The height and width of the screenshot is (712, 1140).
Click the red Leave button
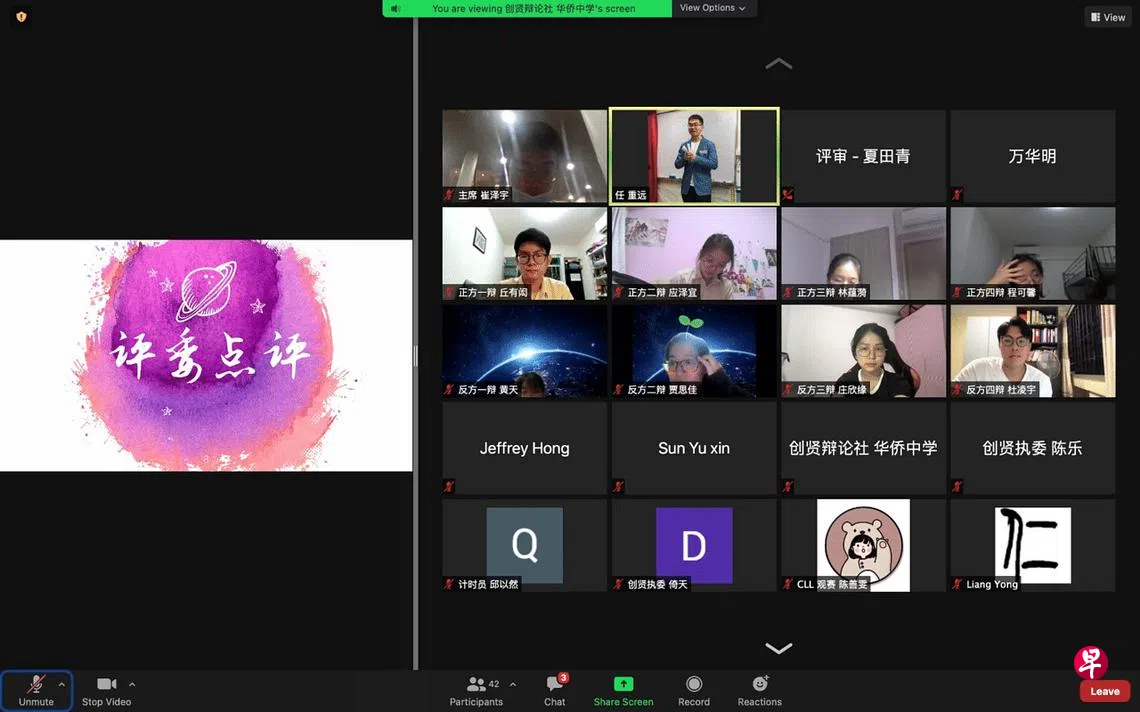[1104, 691]
